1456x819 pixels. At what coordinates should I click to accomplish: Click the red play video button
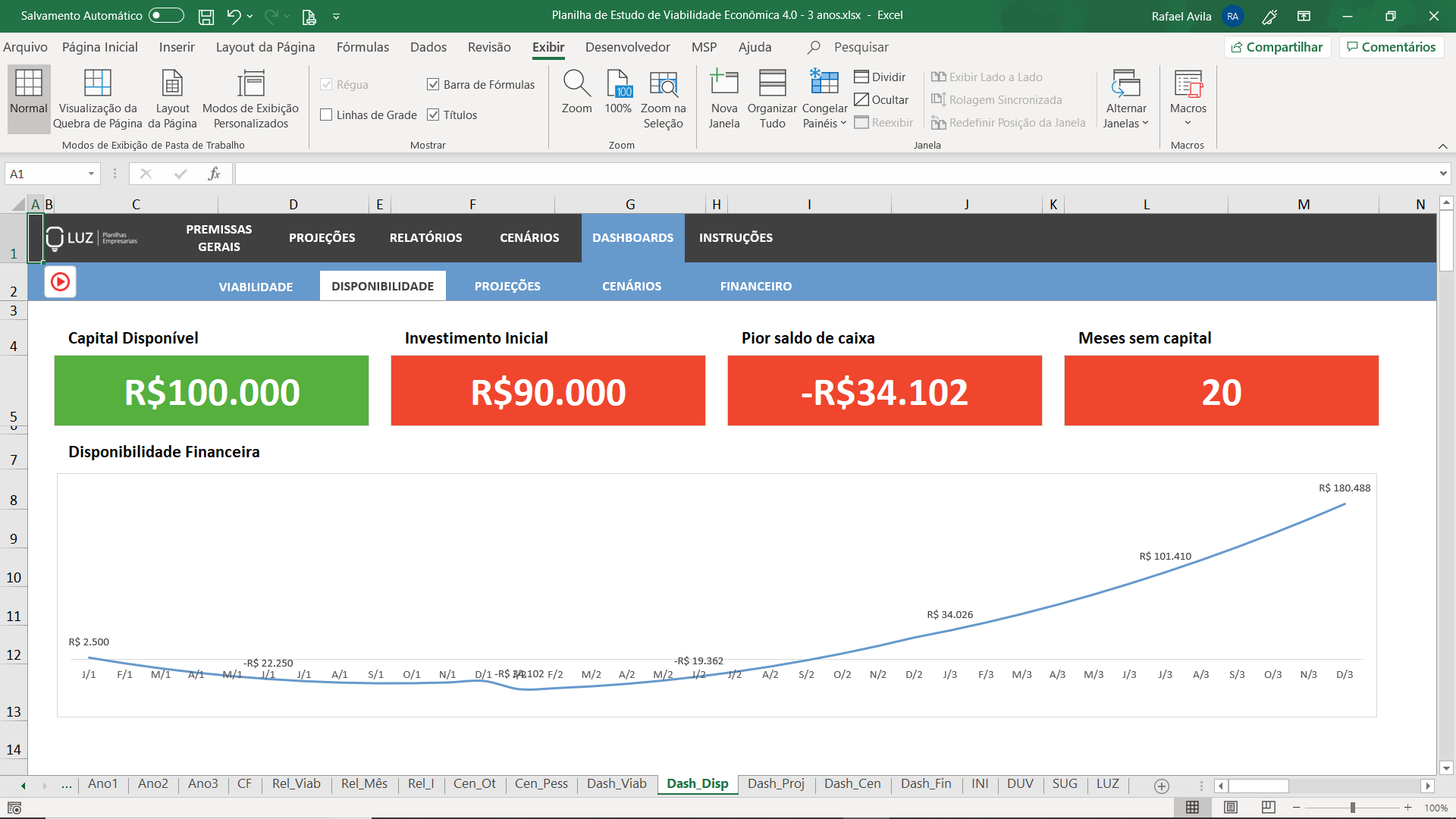[x=60, y=282]
